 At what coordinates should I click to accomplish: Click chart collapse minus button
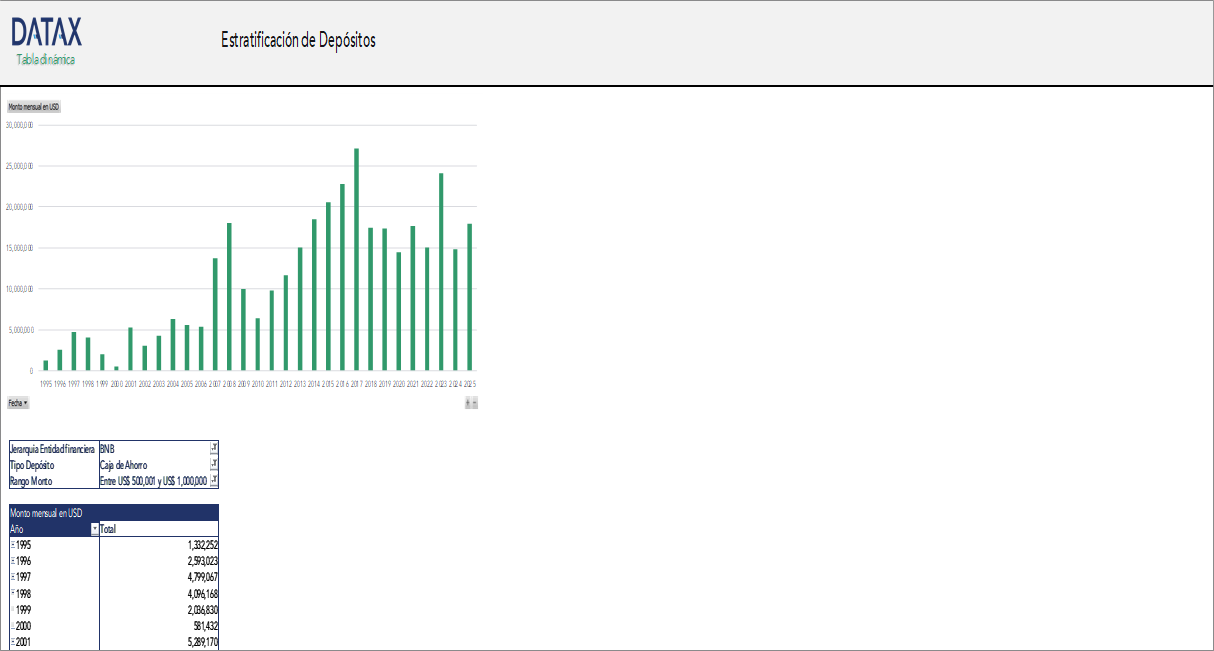[475, 402]
